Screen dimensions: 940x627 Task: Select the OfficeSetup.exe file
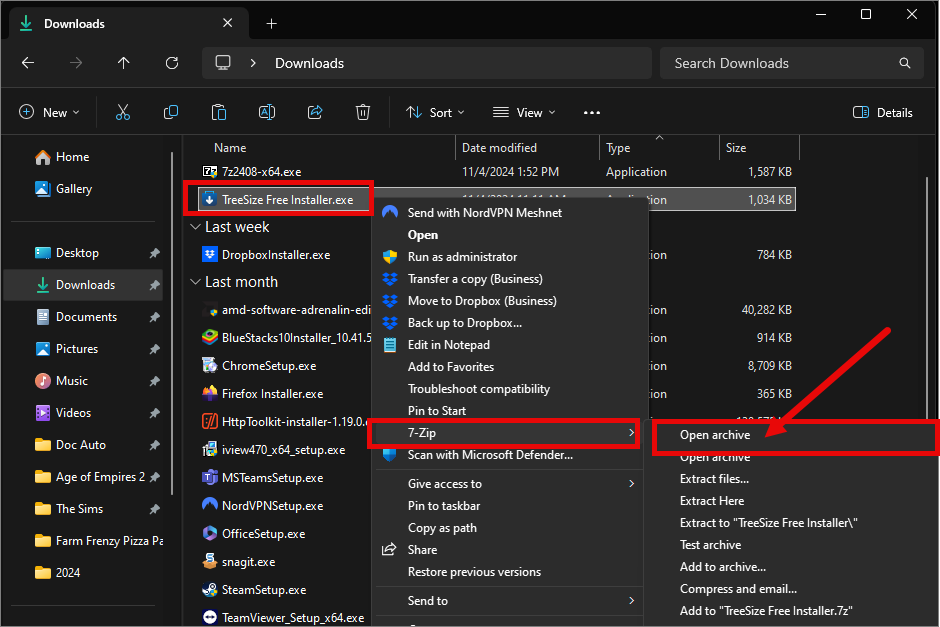point(263,534)
